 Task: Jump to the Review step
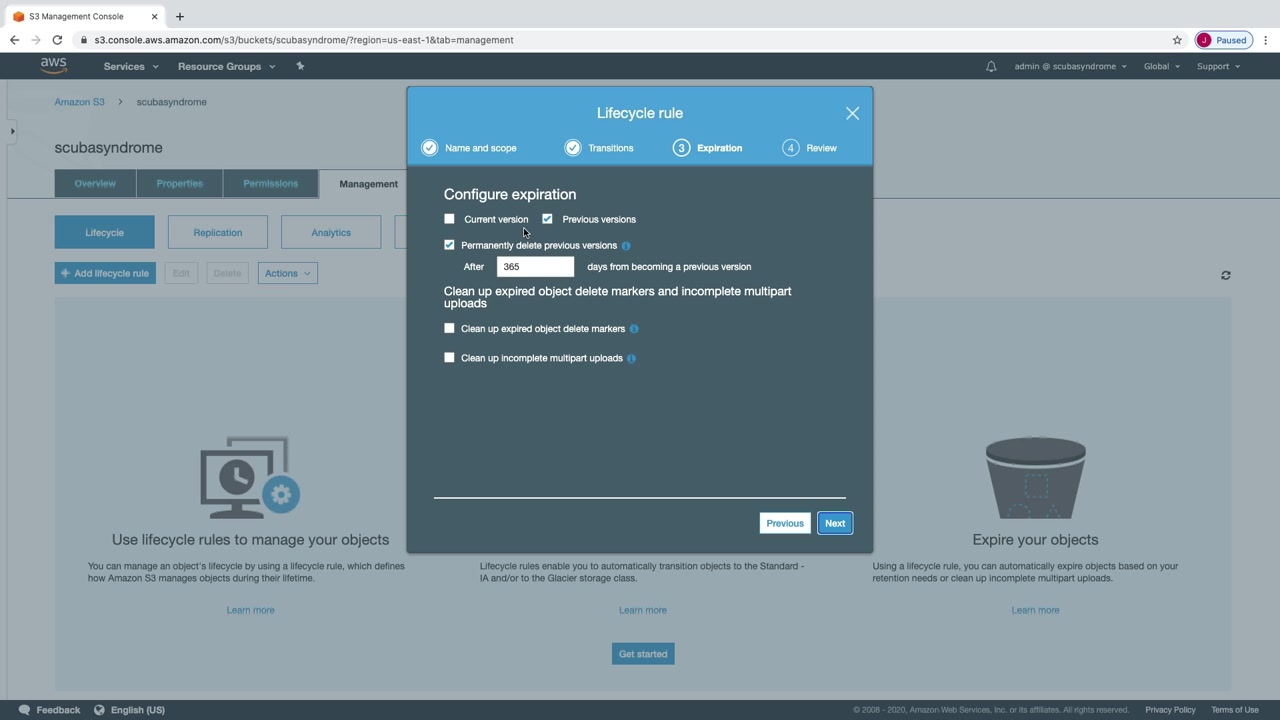tap(810, 148)
